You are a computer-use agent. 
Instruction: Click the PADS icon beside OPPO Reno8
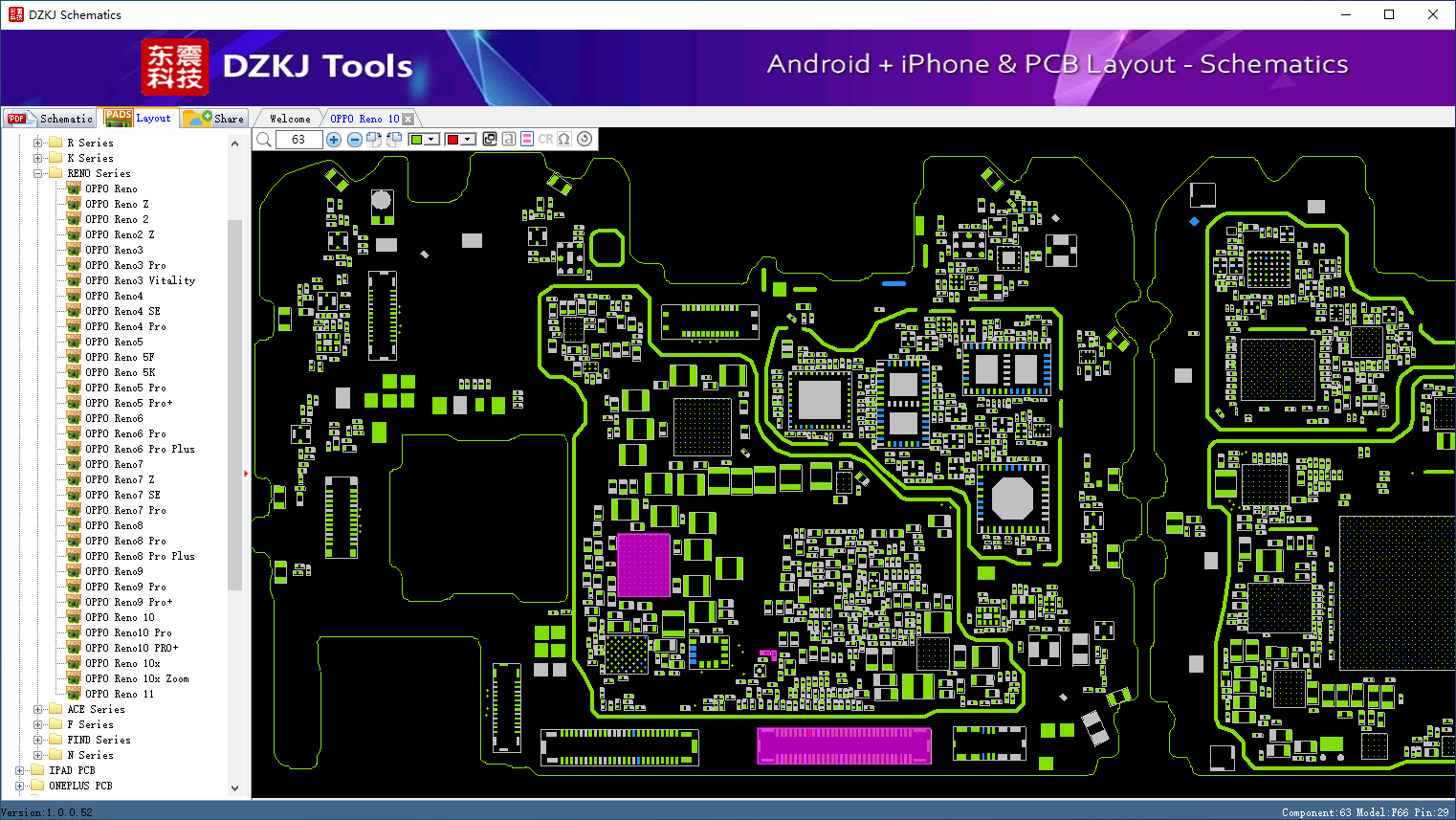pyautogui.click(x=74, y=525)
